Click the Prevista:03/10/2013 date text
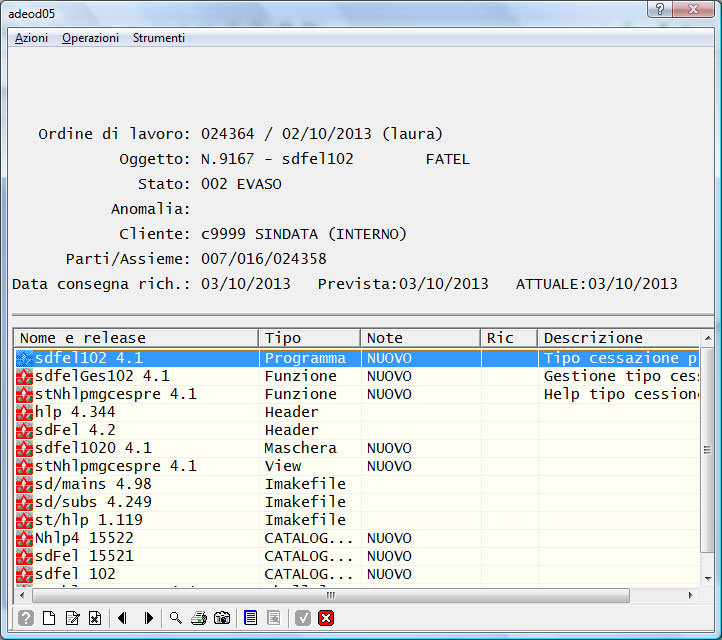 tap(403, 284)
